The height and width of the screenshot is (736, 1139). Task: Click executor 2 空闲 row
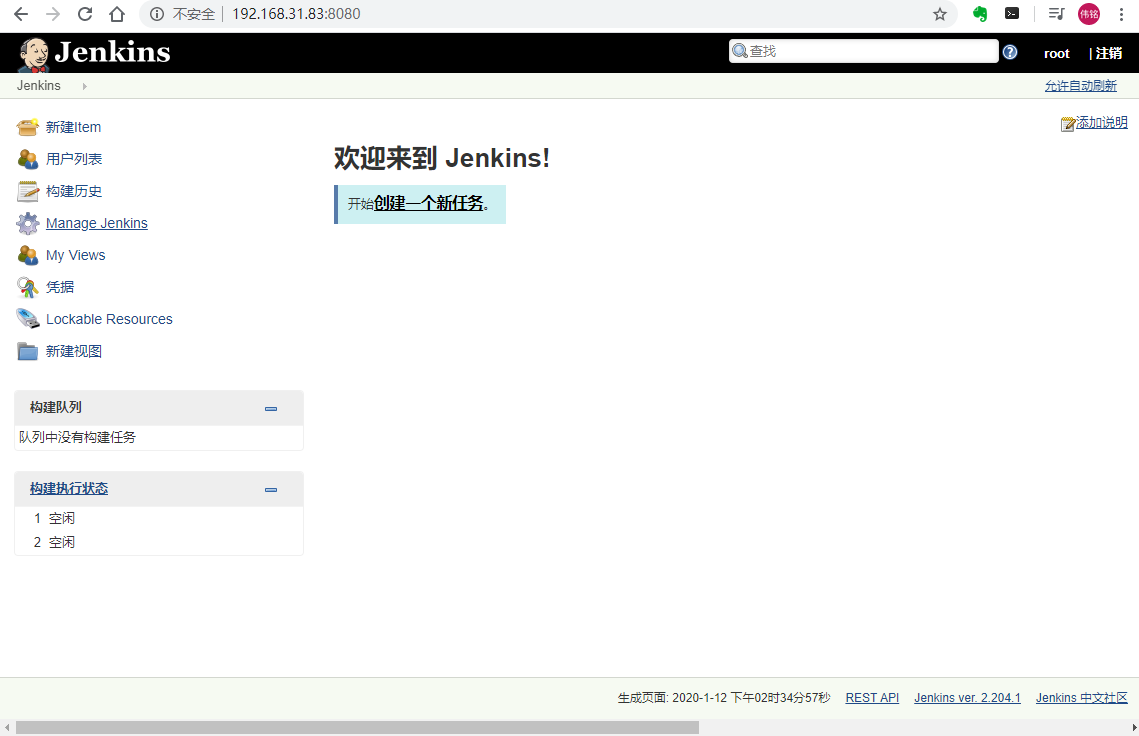coord(158,542)
